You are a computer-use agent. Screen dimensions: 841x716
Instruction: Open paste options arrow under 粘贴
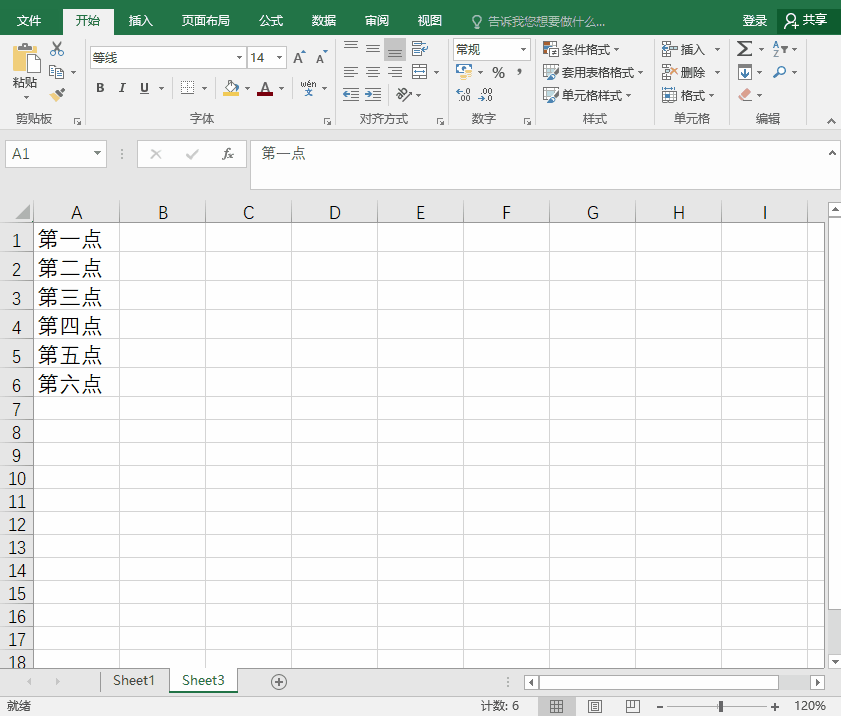(26, 98)
